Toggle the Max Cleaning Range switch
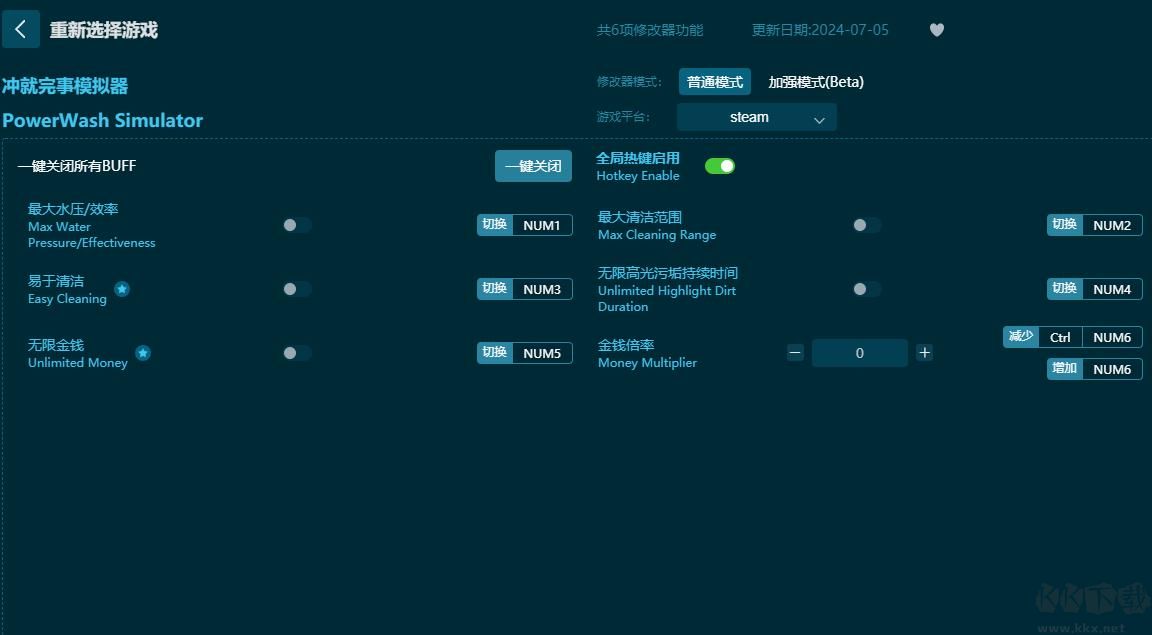Screen dimensions: 1152x635 tap(866, 225)
